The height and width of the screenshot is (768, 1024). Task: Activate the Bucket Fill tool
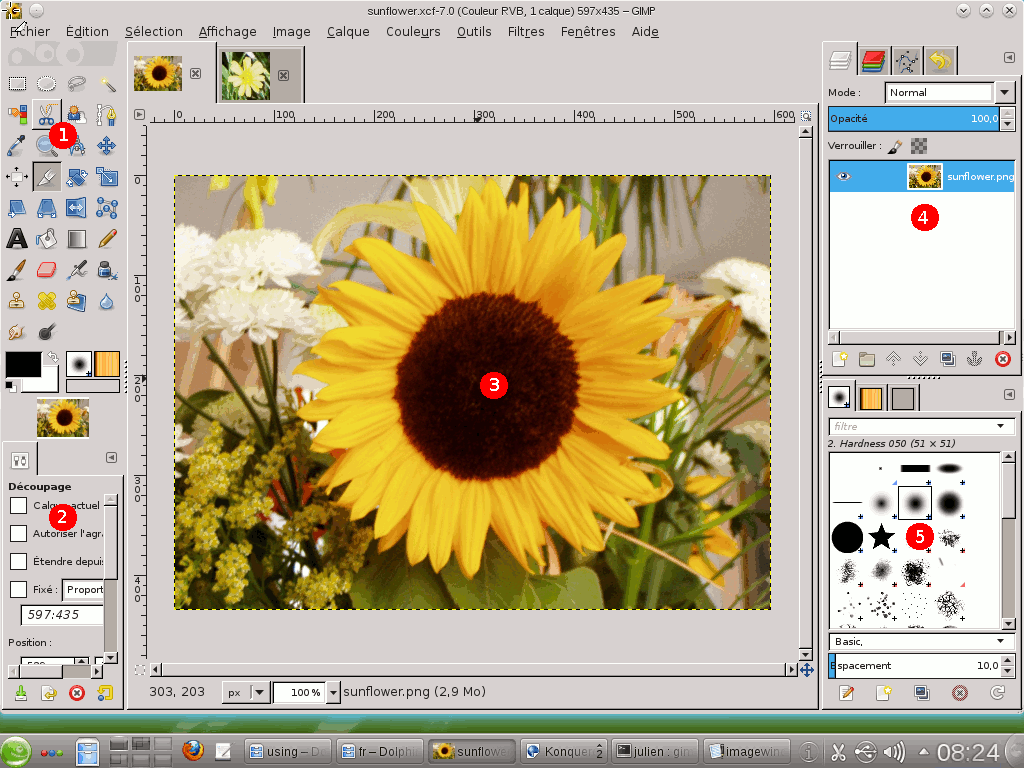click(47, 239)
